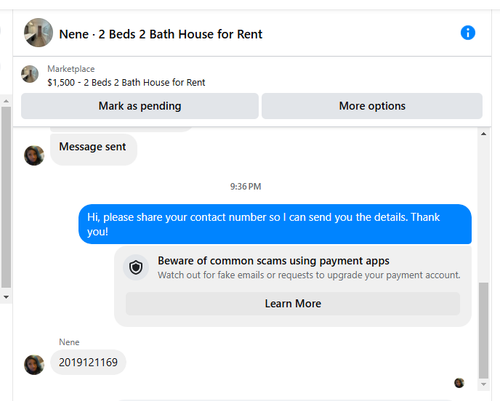The image size is (500, 401).
Task: Click Nene's avatar beside the phone number
Action: 34,365
